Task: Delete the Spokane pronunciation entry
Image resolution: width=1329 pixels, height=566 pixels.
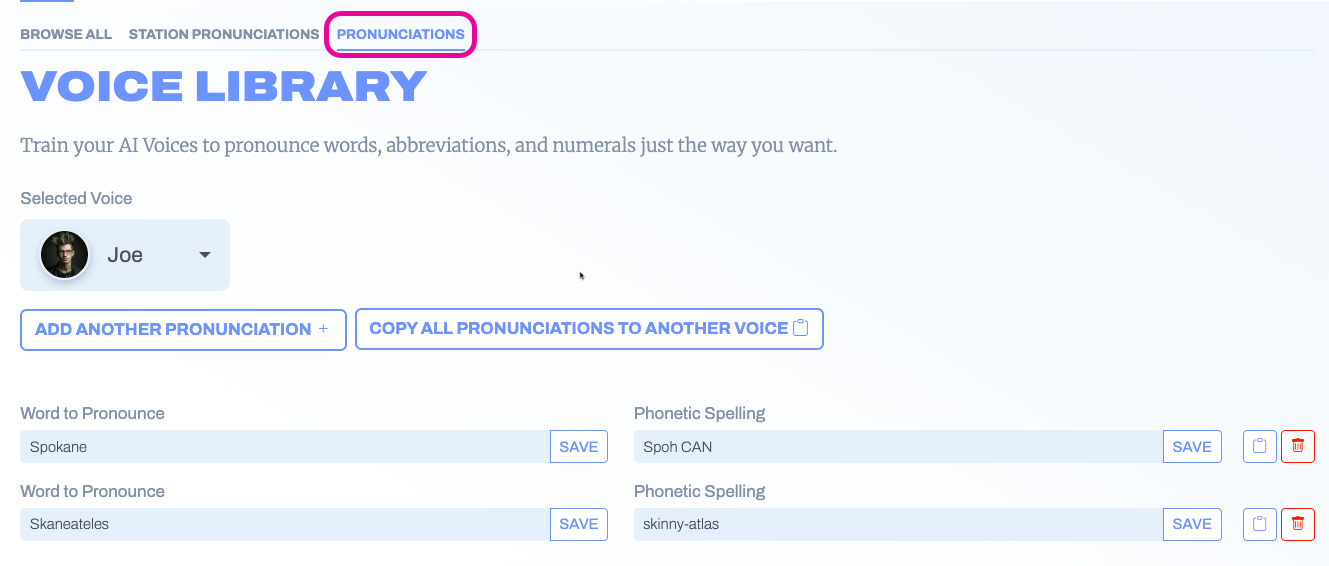Action: 1297,446
